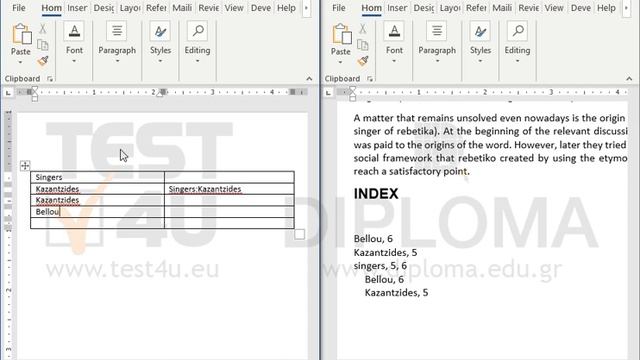Open References tab in right window
Screen dimensions: 640x360
point(476,8)
